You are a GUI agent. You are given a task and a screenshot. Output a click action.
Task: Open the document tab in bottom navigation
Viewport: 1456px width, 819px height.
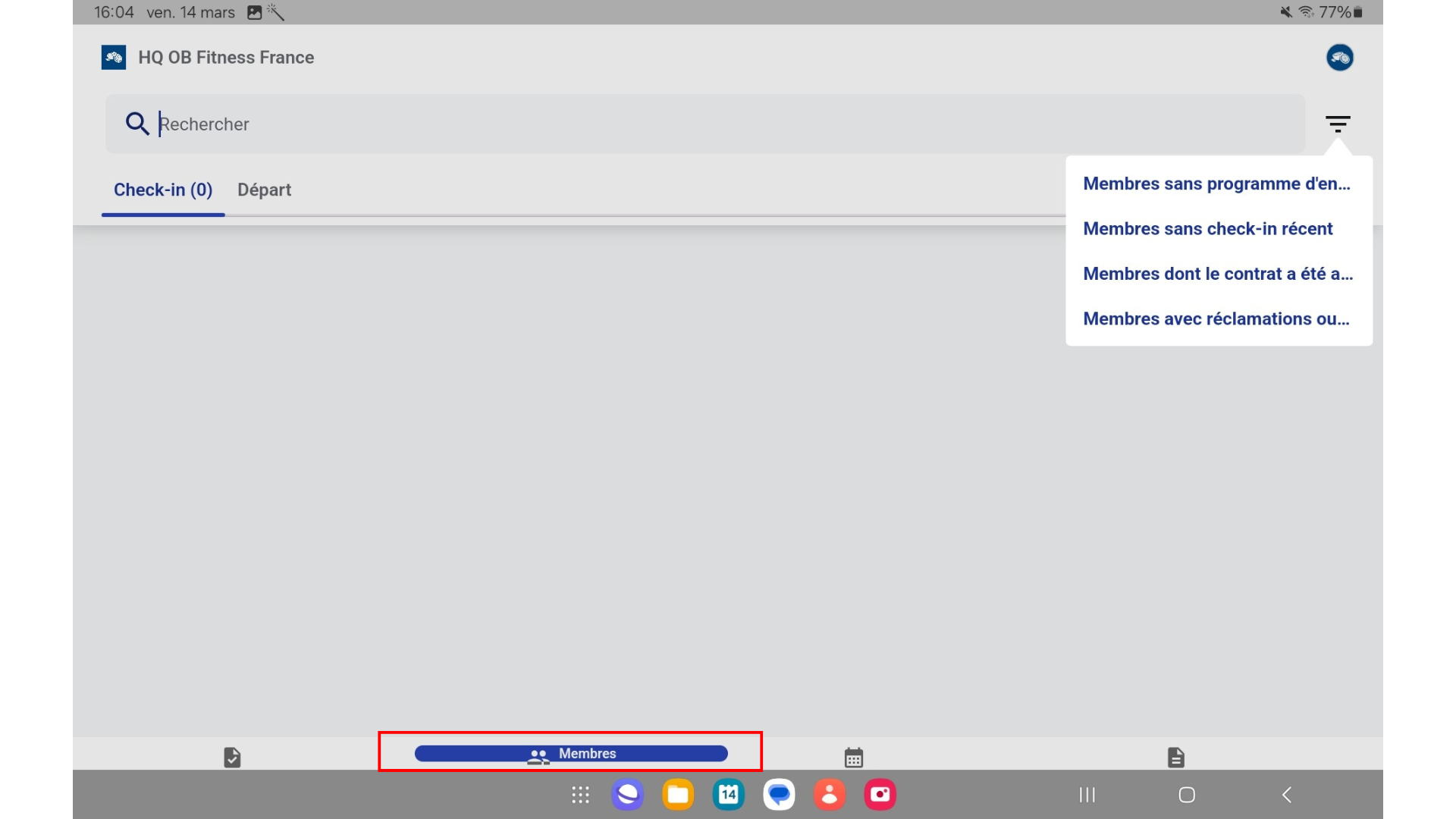pyautogui.click(x=1176, y=757)
